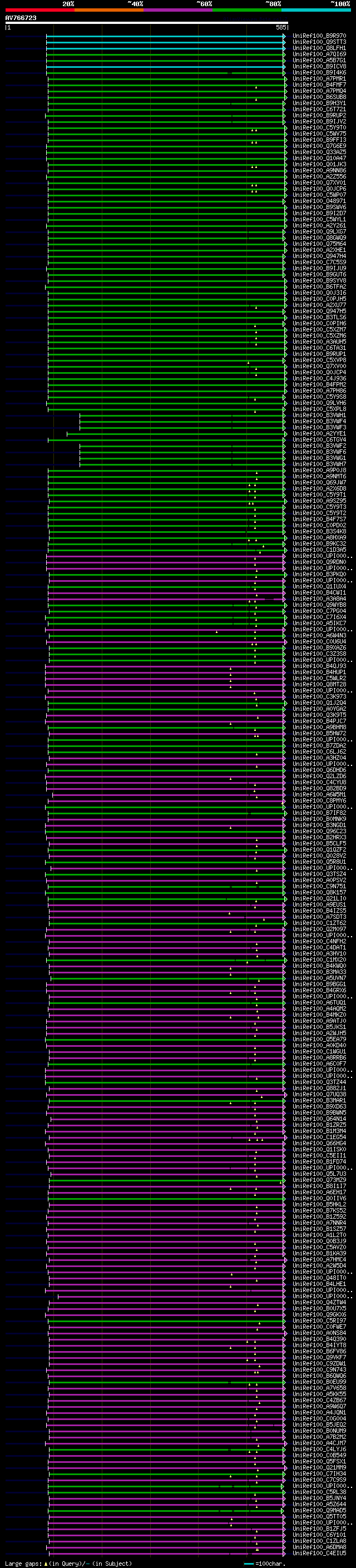Select label UniRef100_B7ZDA2
The width and height of the screenshot is (356, 1568).
[x=319, y=746]
